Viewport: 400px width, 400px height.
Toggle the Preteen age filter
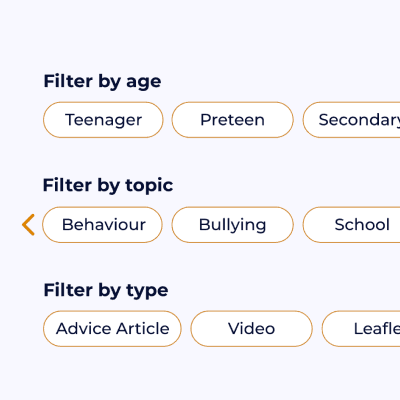point(233,120)
